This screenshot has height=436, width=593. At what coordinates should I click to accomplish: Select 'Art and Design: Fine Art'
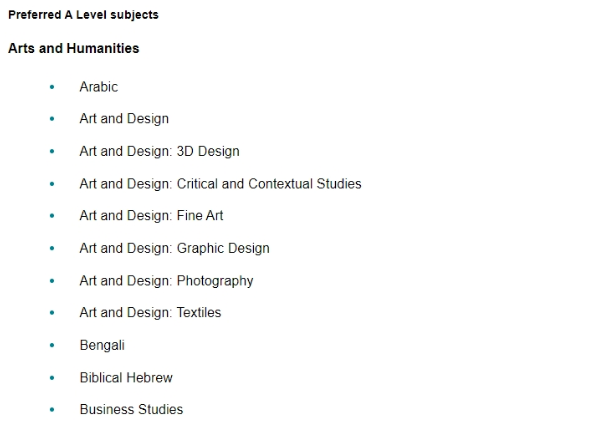point(151,216)
